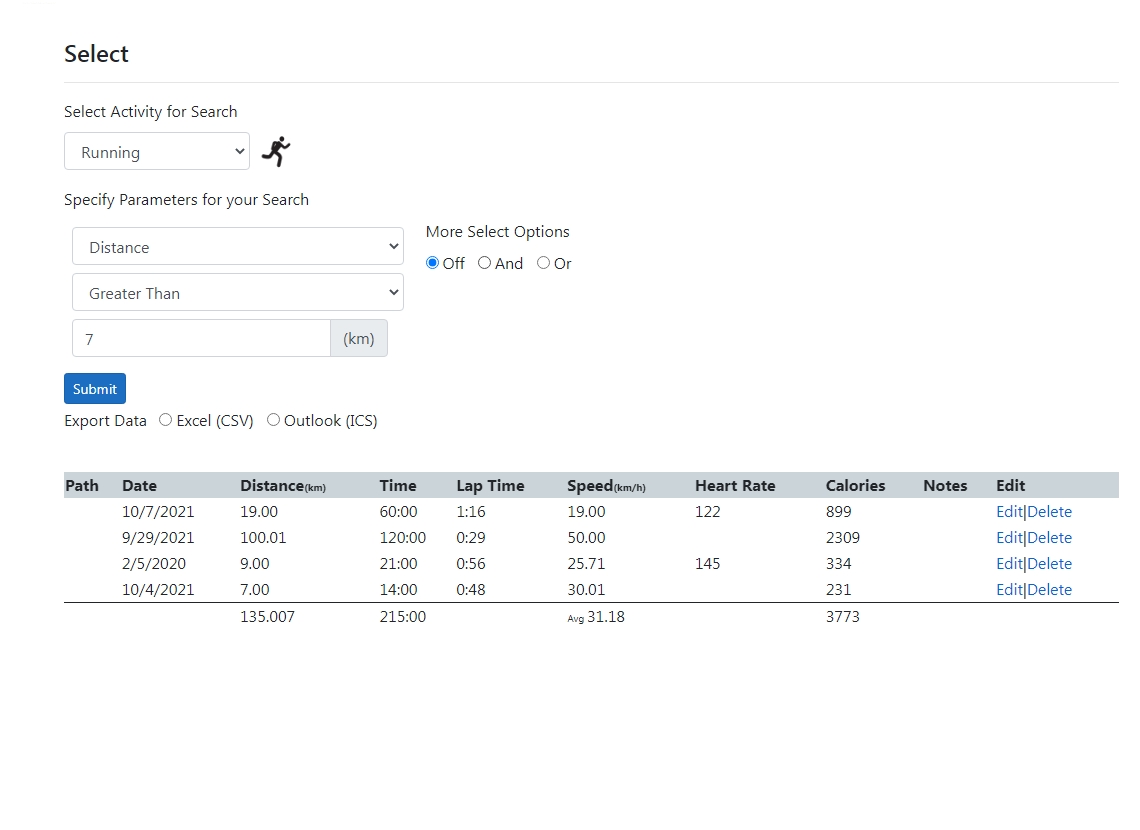Edit the 2/5/2020 run entry
This screenshot has height=830, width=1140.
(1009, 564)
